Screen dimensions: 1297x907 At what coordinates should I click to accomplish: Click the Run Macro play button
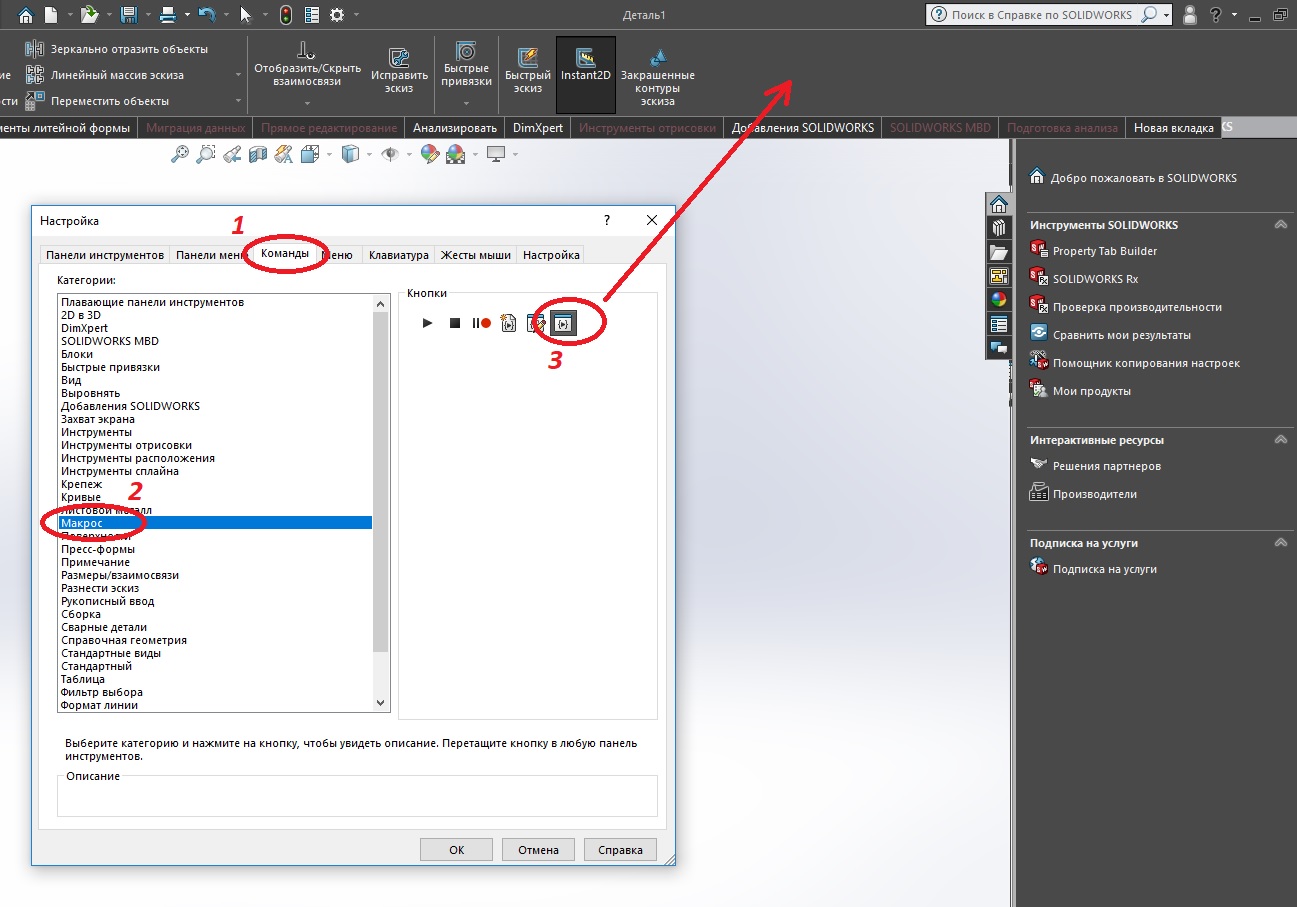[x=428, y=323]
